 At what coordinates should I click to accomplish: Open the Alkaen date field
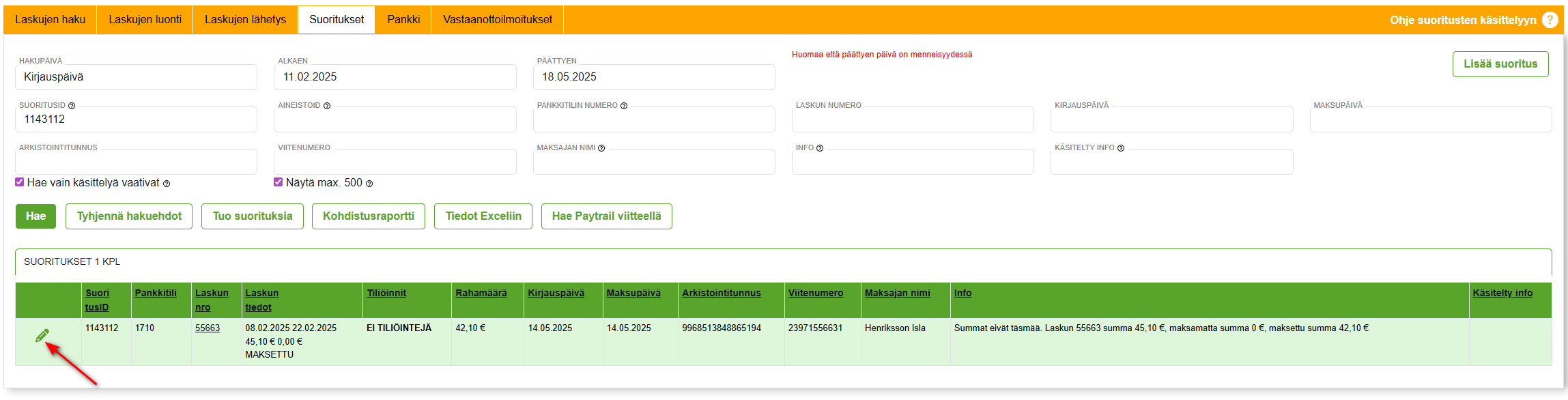[x=395, y=77]
